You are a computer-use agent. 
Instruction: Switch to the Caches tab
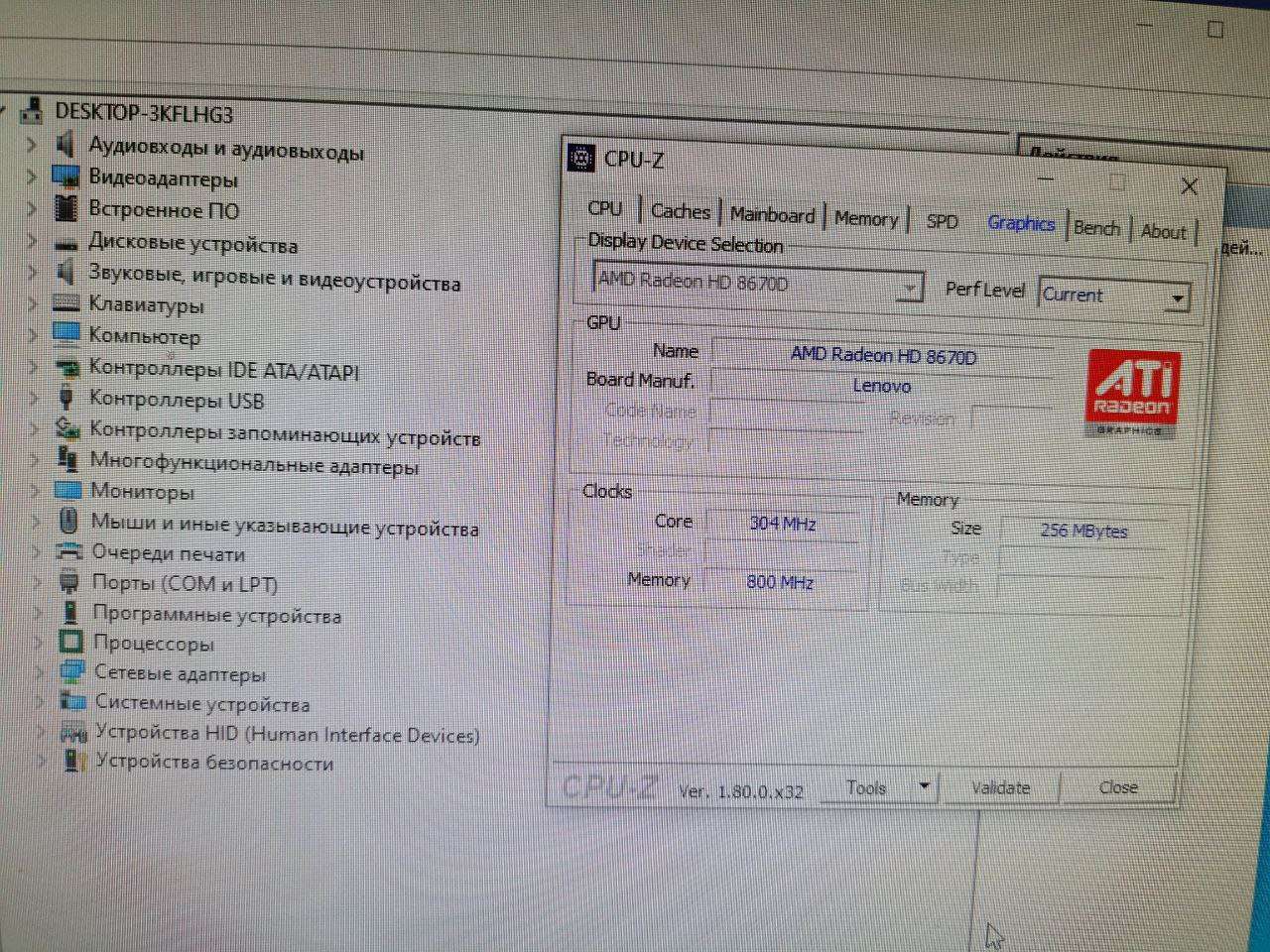tap(681, 211)
